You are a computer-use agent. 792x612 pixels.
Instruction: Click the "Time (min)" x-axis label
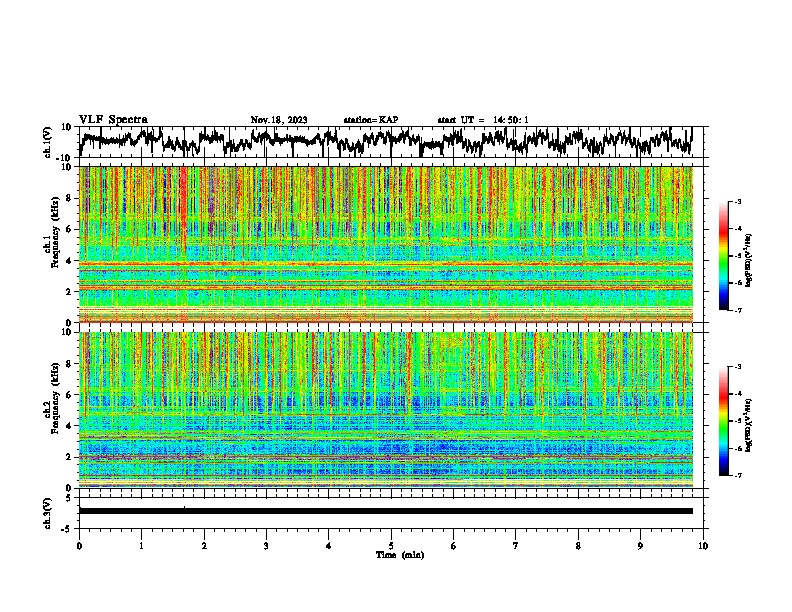coord(400,555)
